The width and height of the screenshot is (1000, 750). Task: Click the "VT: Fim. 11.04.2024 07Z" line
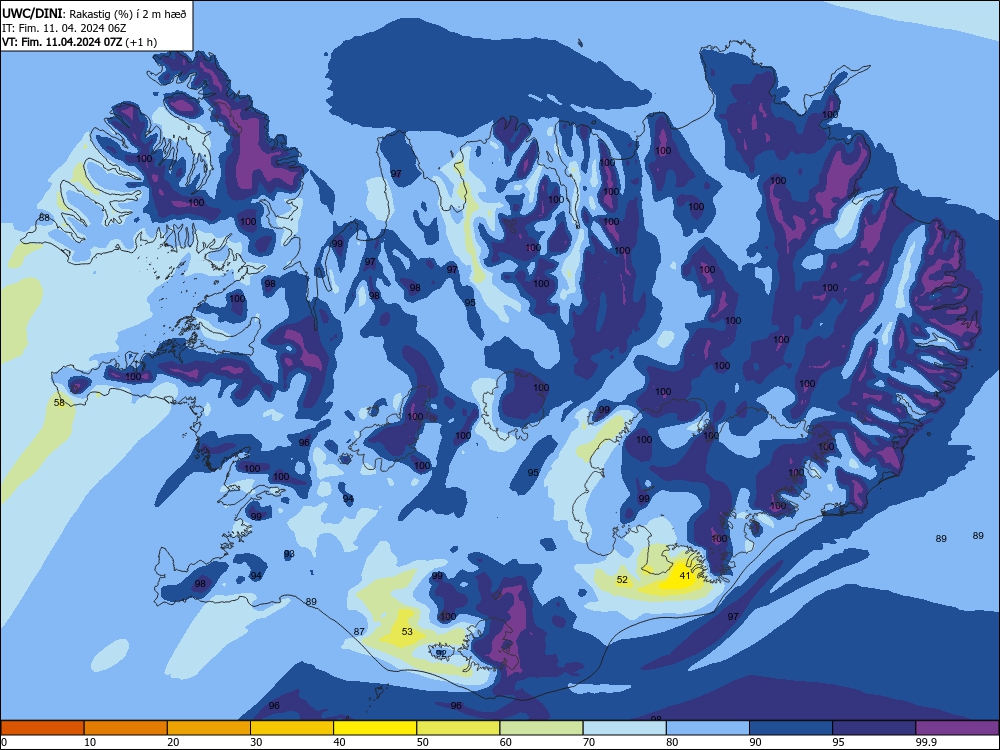click(62, 42)
